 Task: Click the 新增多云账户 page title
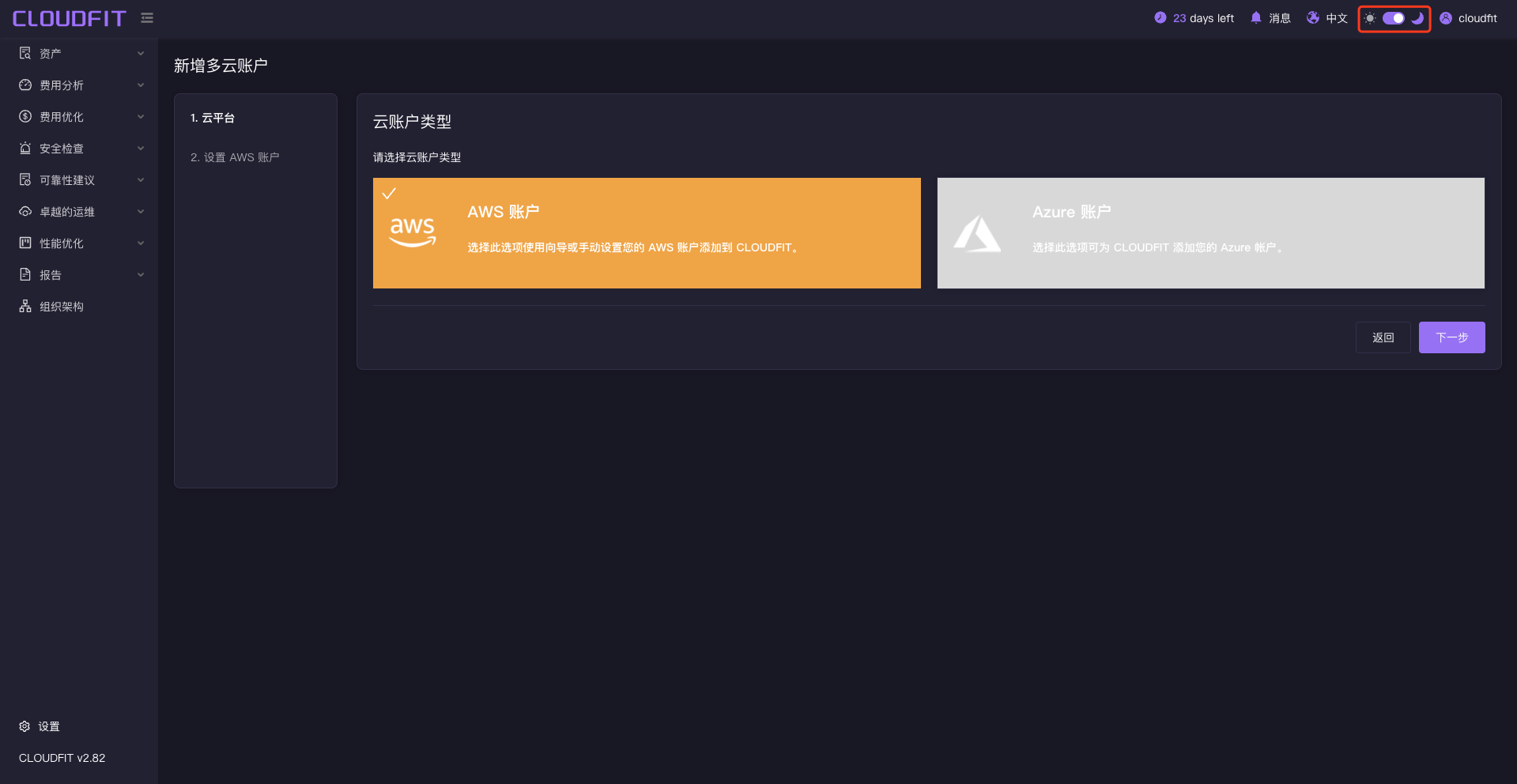[221, 66]
